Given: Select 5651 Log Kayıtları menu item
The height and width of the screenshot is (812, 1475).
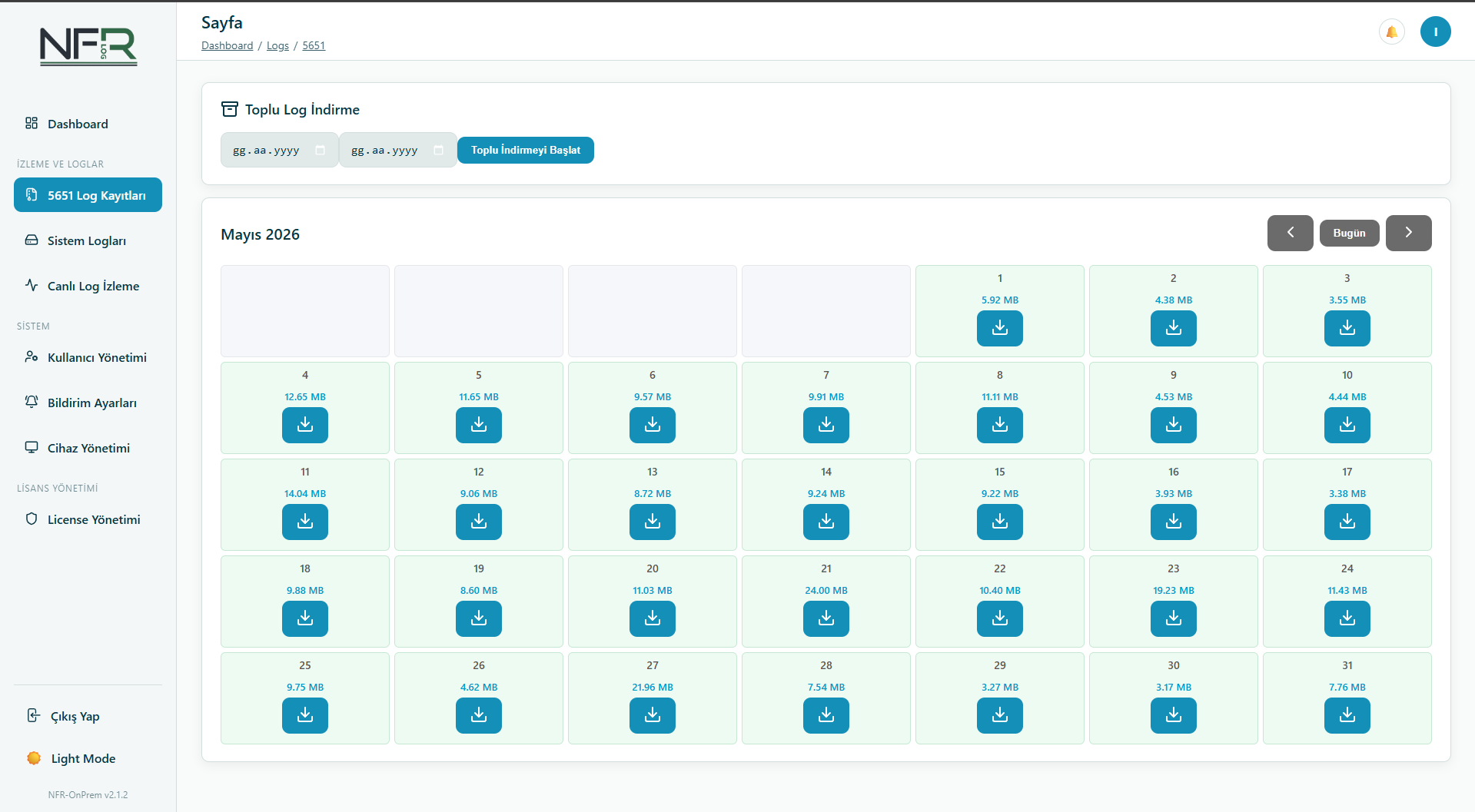Looking at the screenshot, I should click(x=88, y=195).
